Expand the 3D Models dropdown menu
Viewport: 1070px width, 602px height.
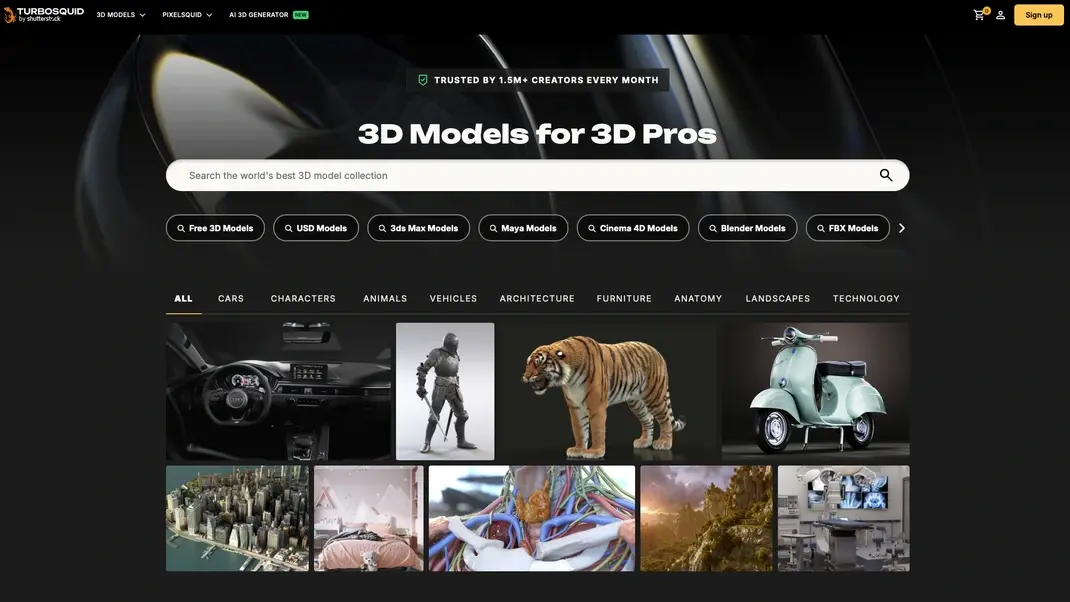click(x=120, y=15)
